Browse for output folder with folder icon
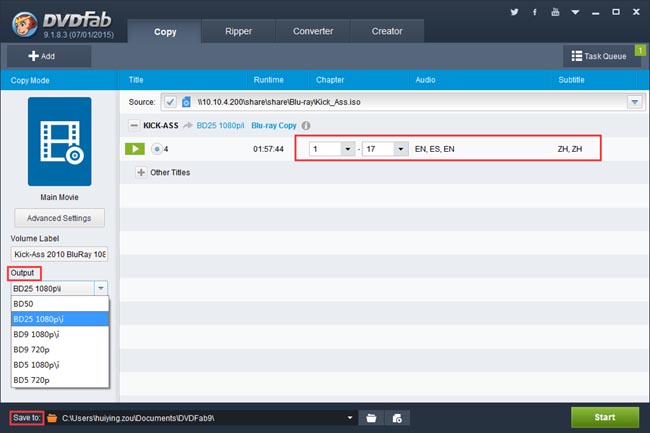Image resolution: width=650 pixels, height=433 pixels. [371, 417]
